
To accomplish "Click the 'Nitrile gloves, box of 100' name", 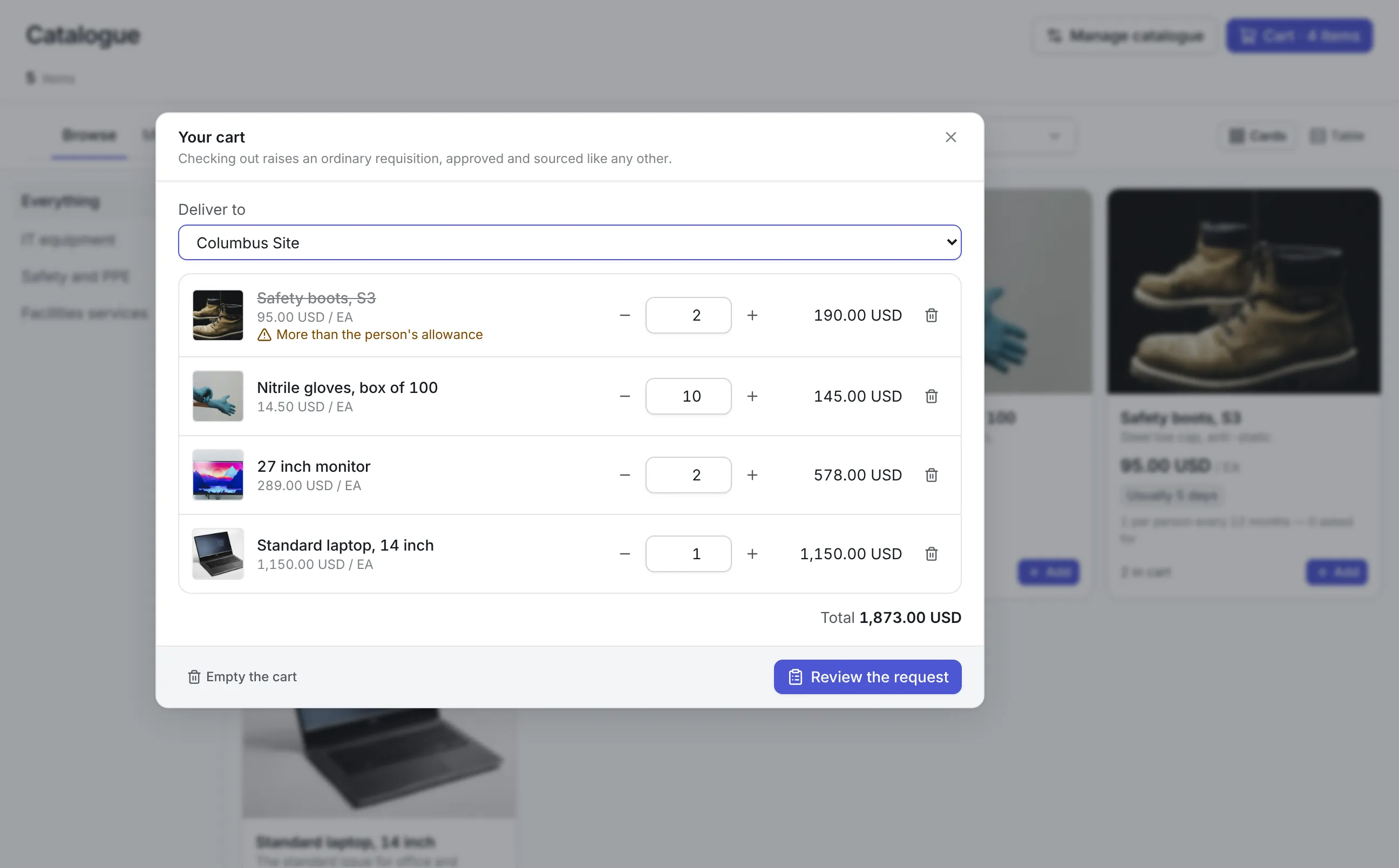I will [347, 388].
